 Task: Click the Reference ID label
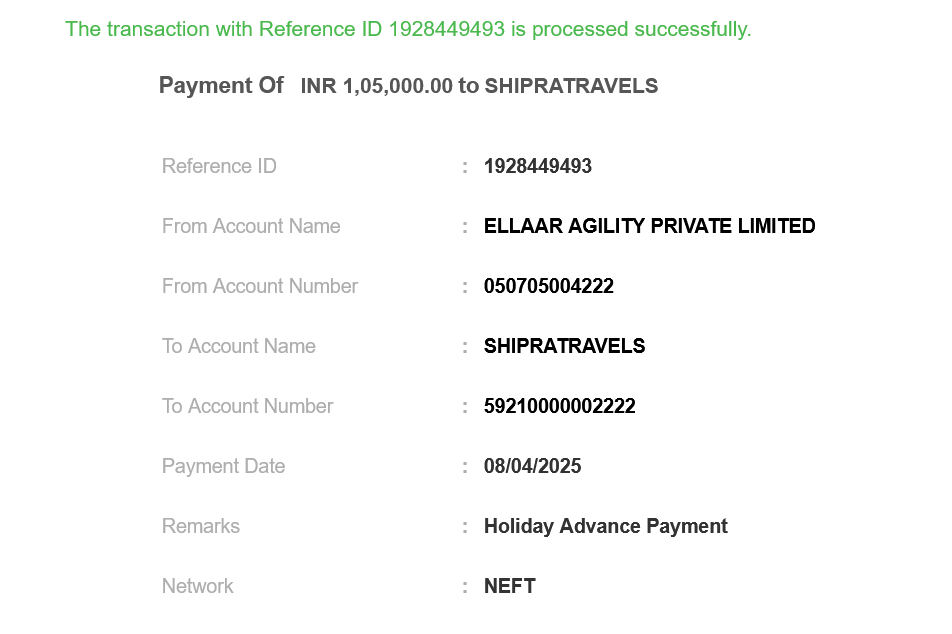click(x=219, y=166)
